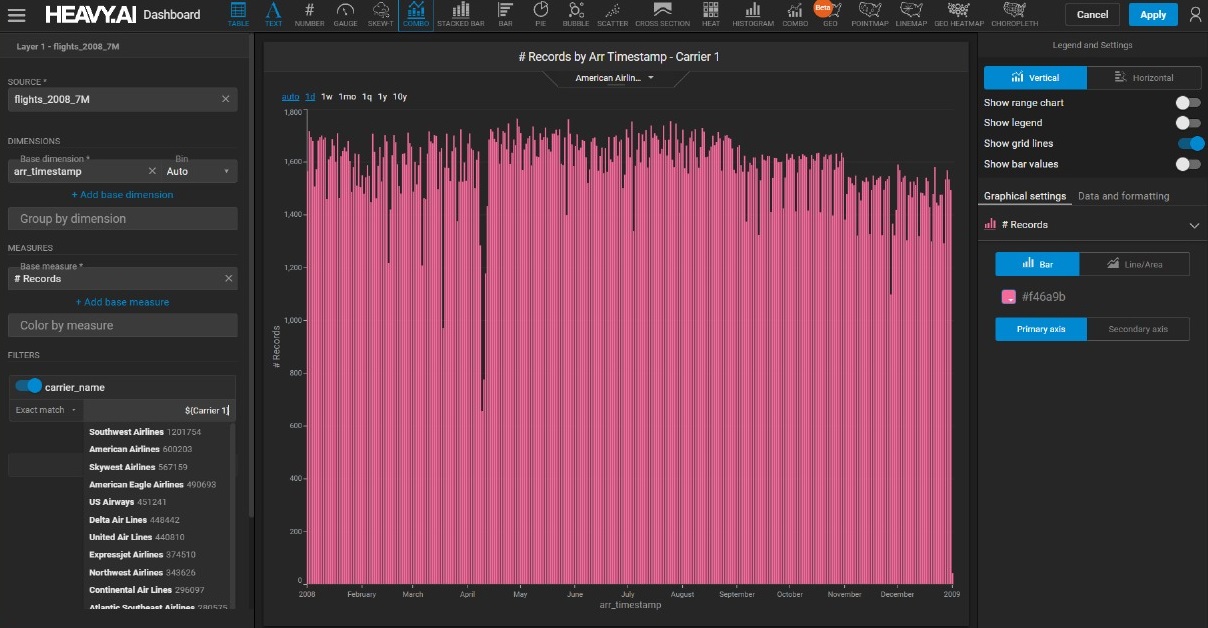Select the Histogram chart type
Screen dimensions: 1208x628
(x=751, y=14)
